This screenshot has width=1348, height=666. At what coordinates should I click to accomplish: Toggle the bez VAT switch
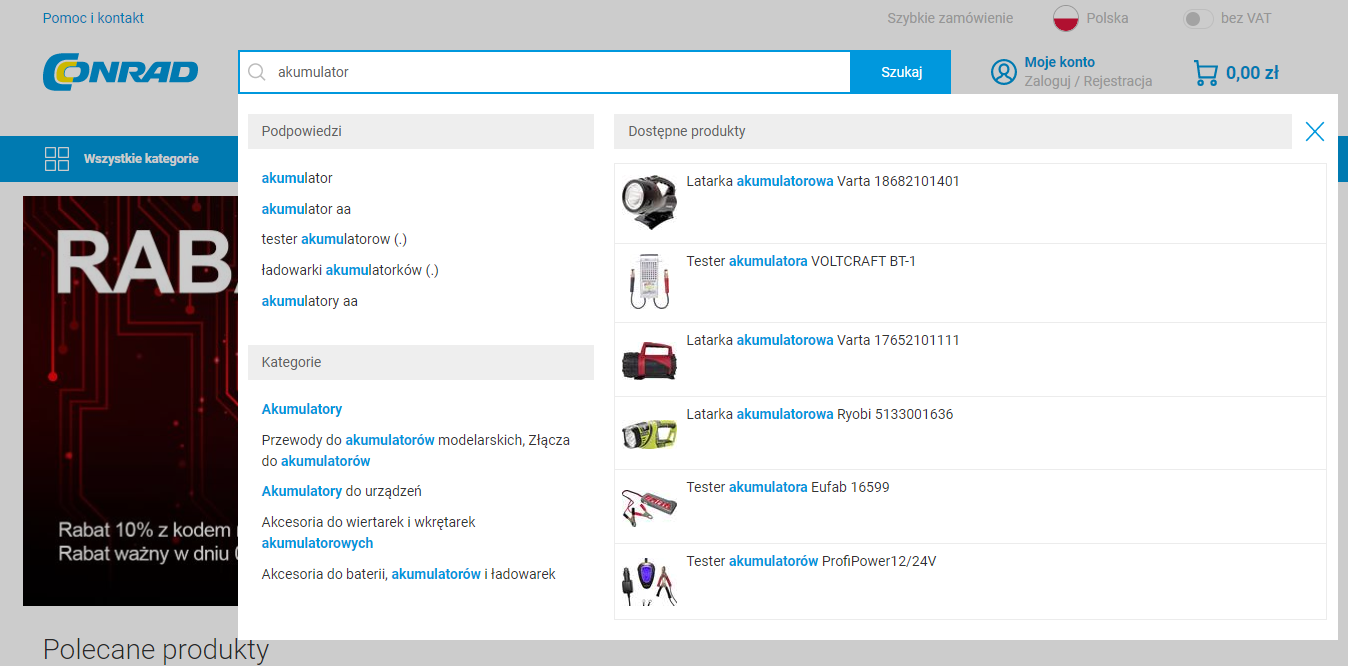pos(1198,18)
